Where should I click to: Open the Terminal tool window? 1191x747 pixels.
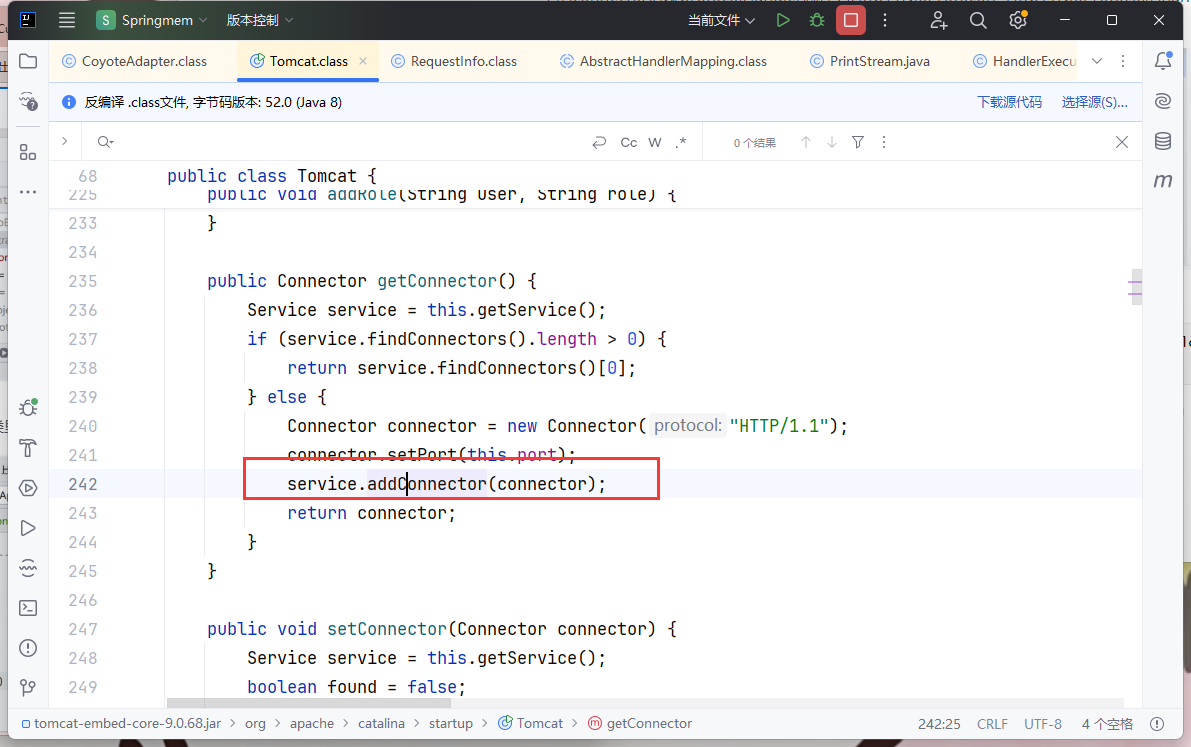pos(28,607)
